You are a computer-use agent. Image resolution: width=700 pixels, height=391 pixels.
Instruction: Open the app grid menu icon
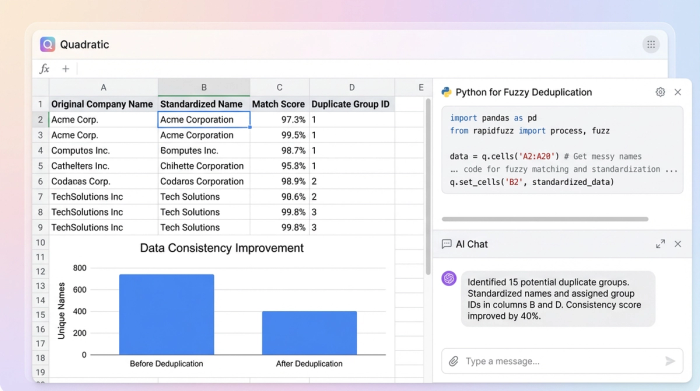pyautogui.click(x=651, y=44)
